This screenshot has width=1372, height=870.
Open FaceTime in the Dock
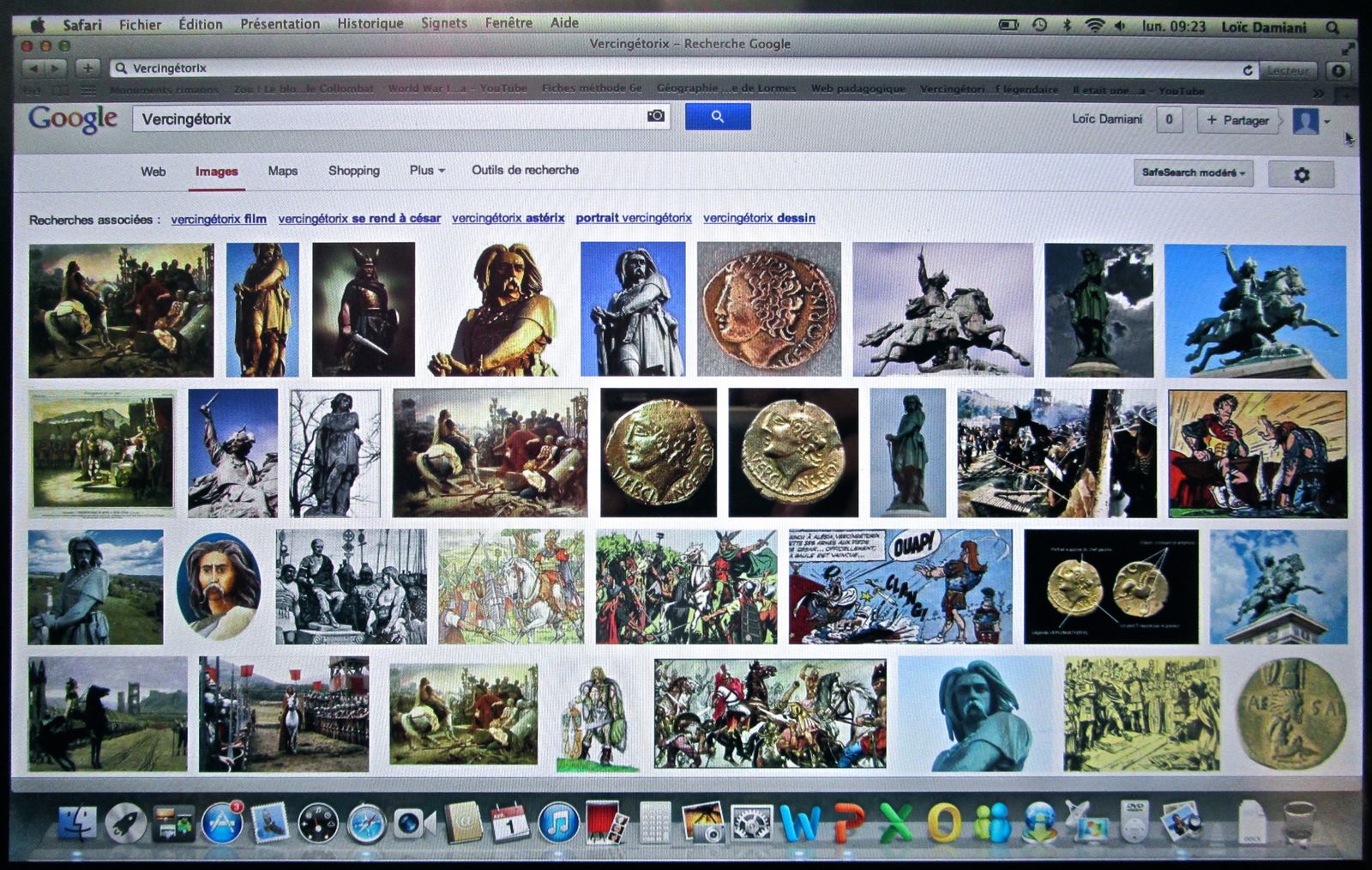[414, 824]
